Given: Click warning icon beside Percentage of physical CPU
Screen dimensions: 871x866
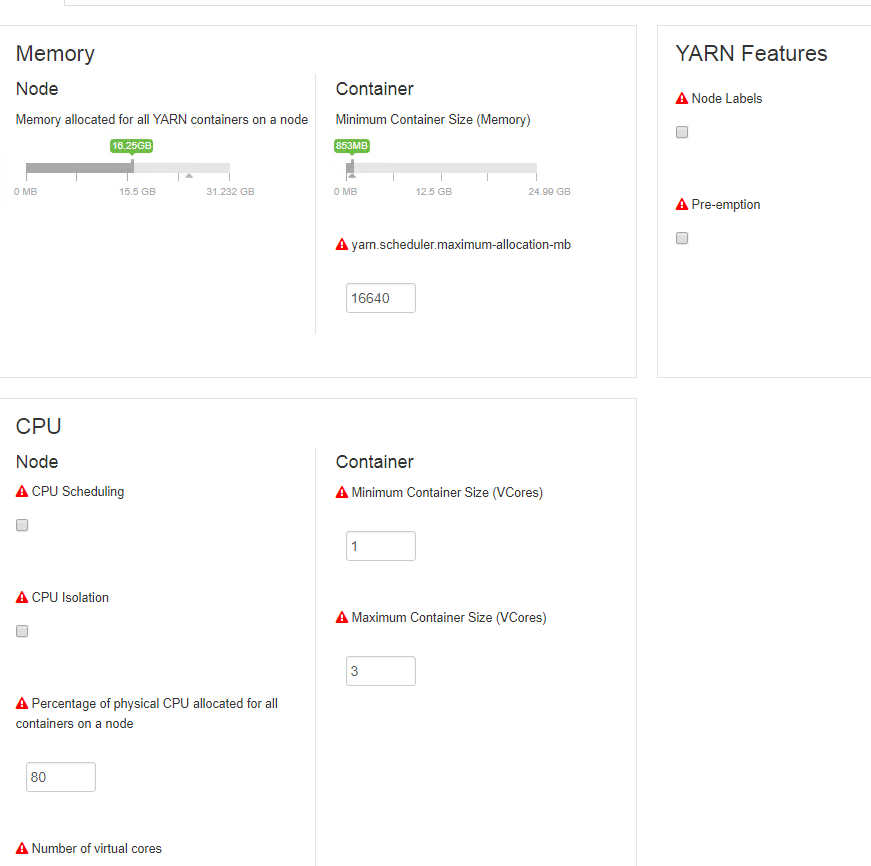Looking at the screenshot, I should [20, 703].
